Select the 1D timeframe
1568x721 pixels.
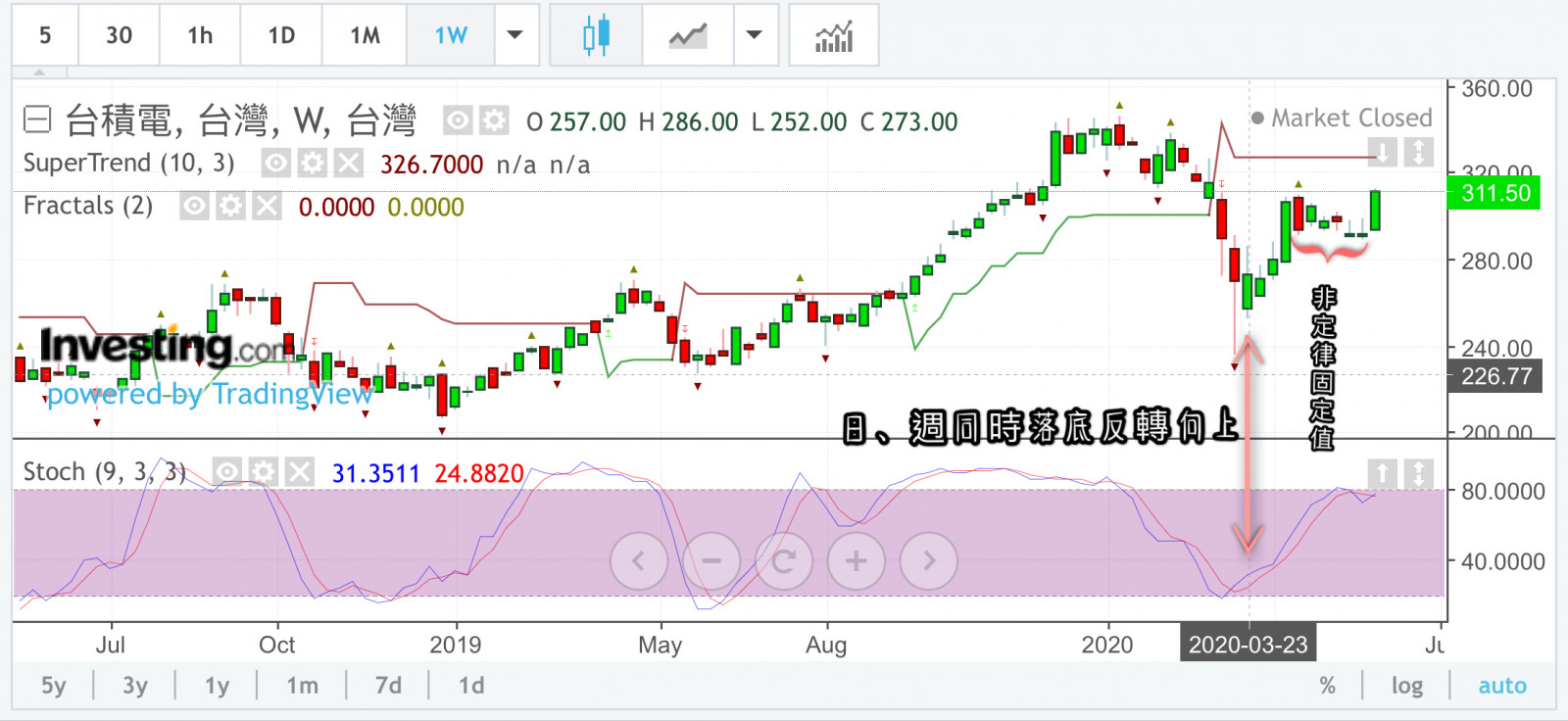(281, 35)
